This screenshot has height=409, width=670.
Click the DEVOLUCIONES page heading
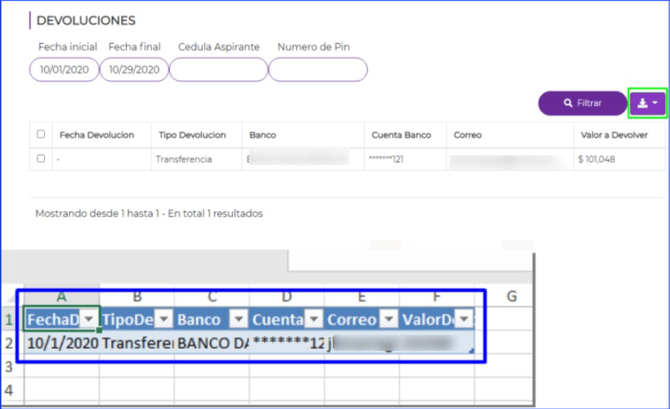point(86,21)
